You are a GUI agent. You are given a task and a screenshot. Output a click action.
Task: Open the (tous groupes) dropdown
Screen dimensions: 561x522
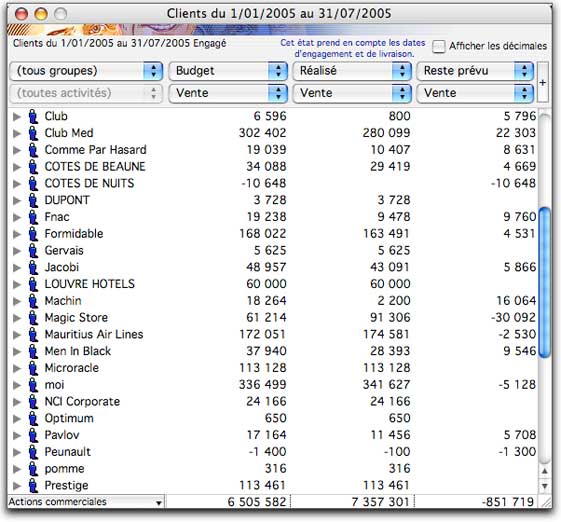point(86,71)
